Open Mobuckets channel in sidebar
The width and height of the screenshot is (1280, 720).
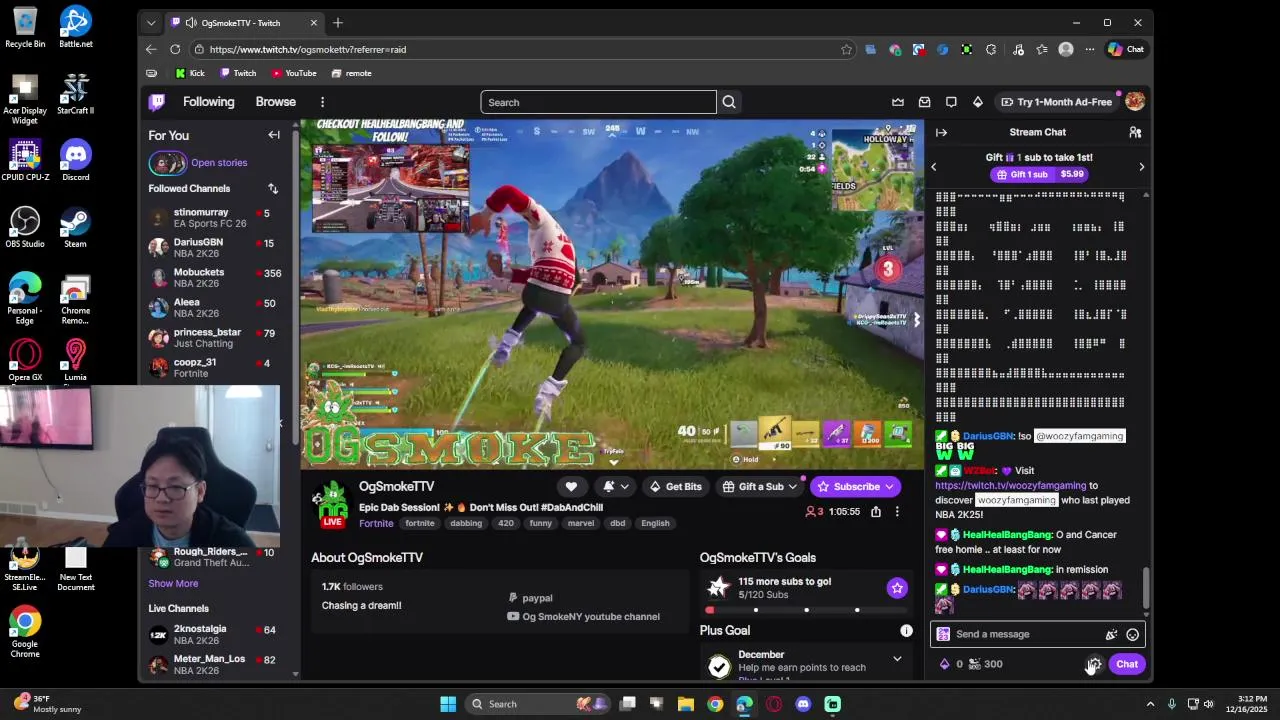pyautogui.click(x=214, y=278)
